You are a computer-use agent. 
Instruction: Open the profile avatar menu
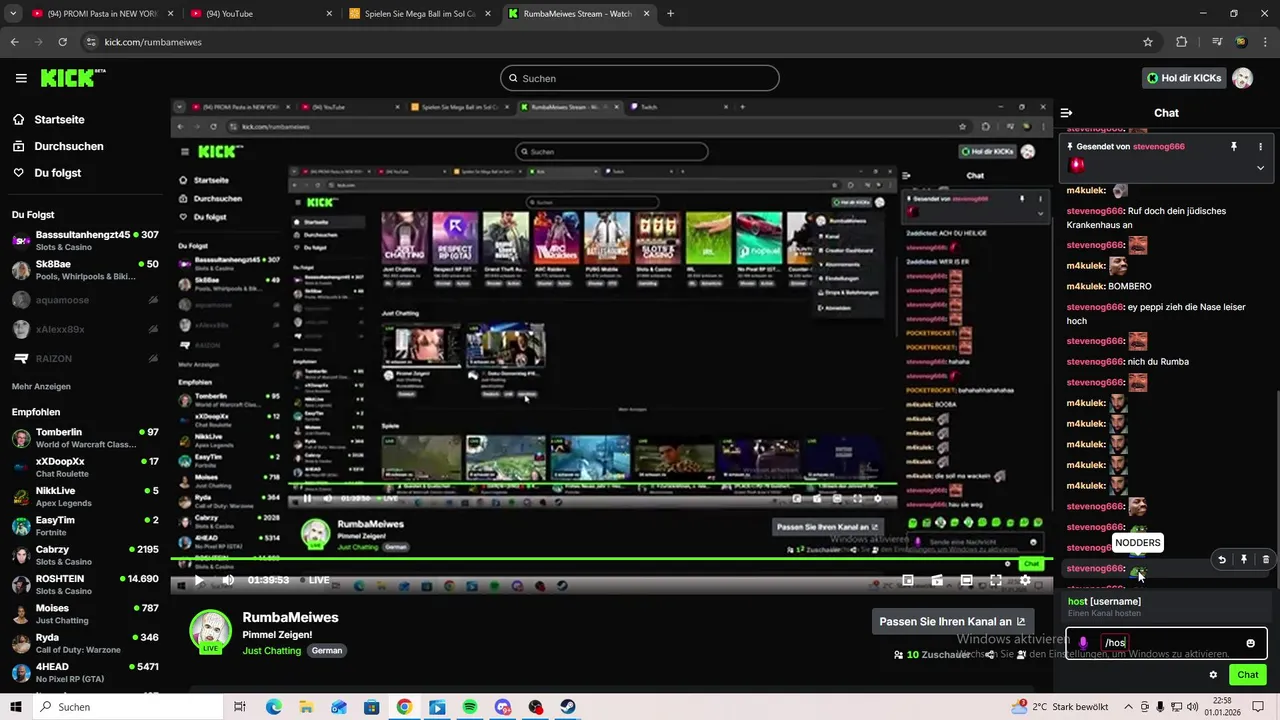[1242, 78]
